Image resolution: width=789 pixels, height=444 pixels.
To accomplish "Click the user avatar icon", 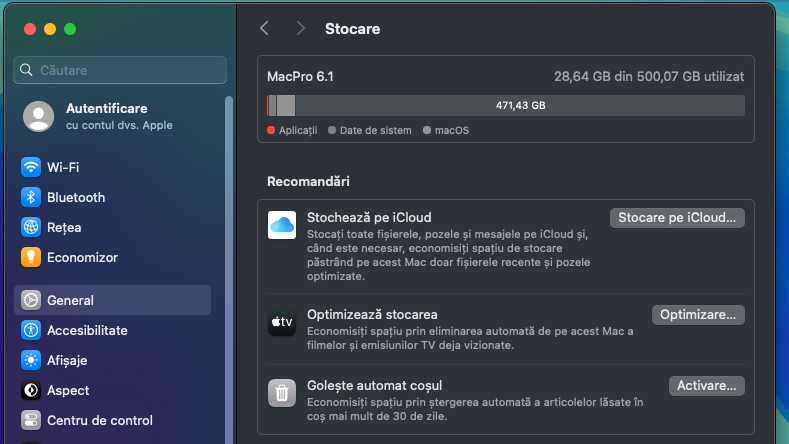I will 39,116.
